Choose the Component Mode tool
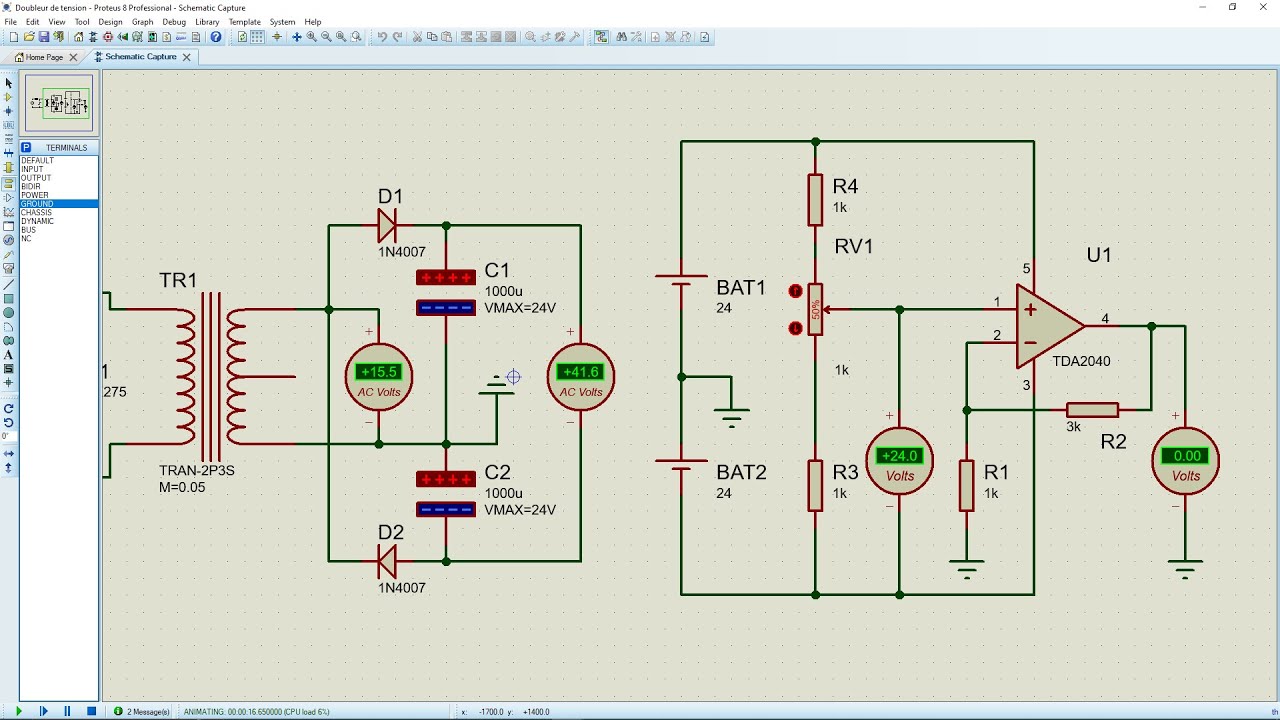Image resolution: width=1280 pixels, height=720 pixels. pyautogui.click(x=9, y=97)
